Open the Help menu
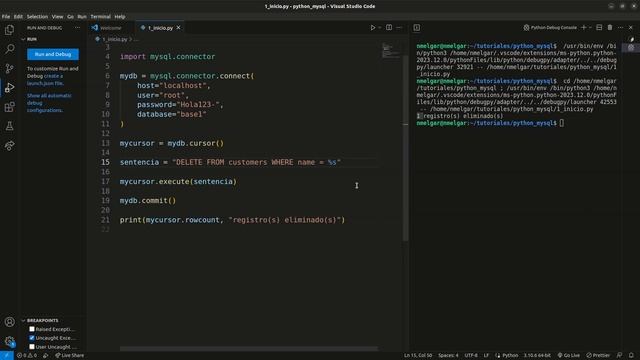This screenshot has width=640, height=360. pyautogui.click(x=120, y=17)
